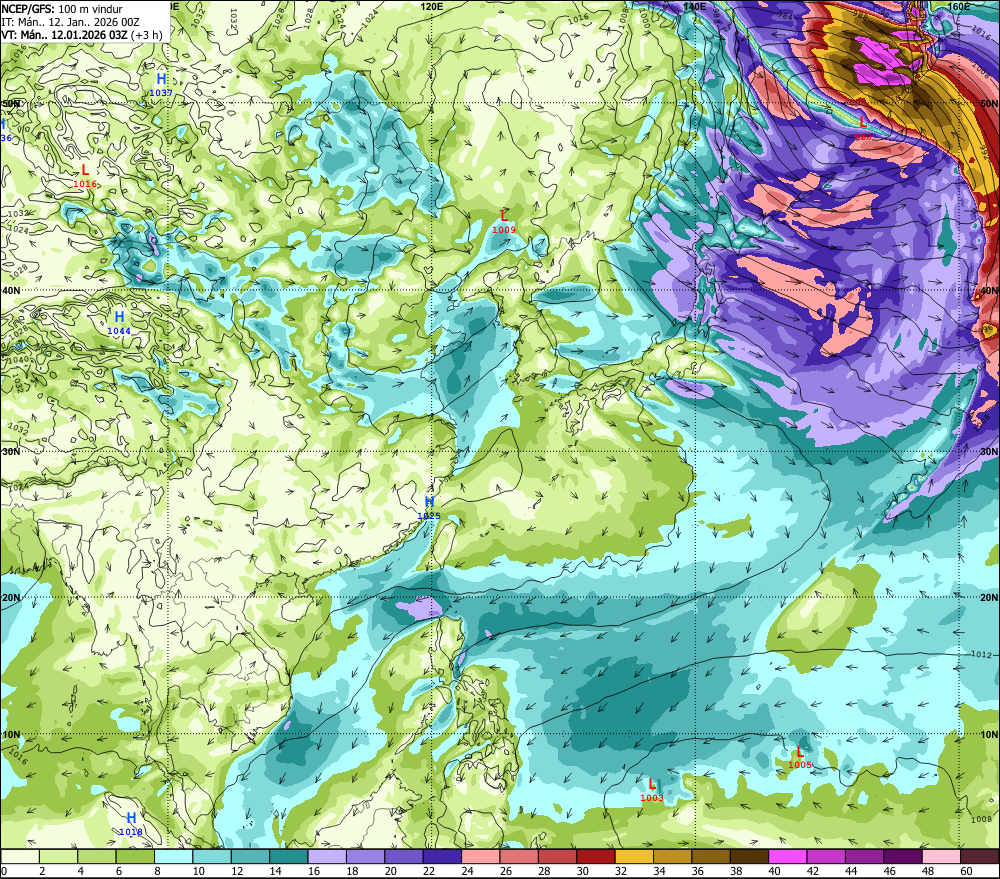Click the lavender 16–18 legend swatch

click(x=327, y=856)
